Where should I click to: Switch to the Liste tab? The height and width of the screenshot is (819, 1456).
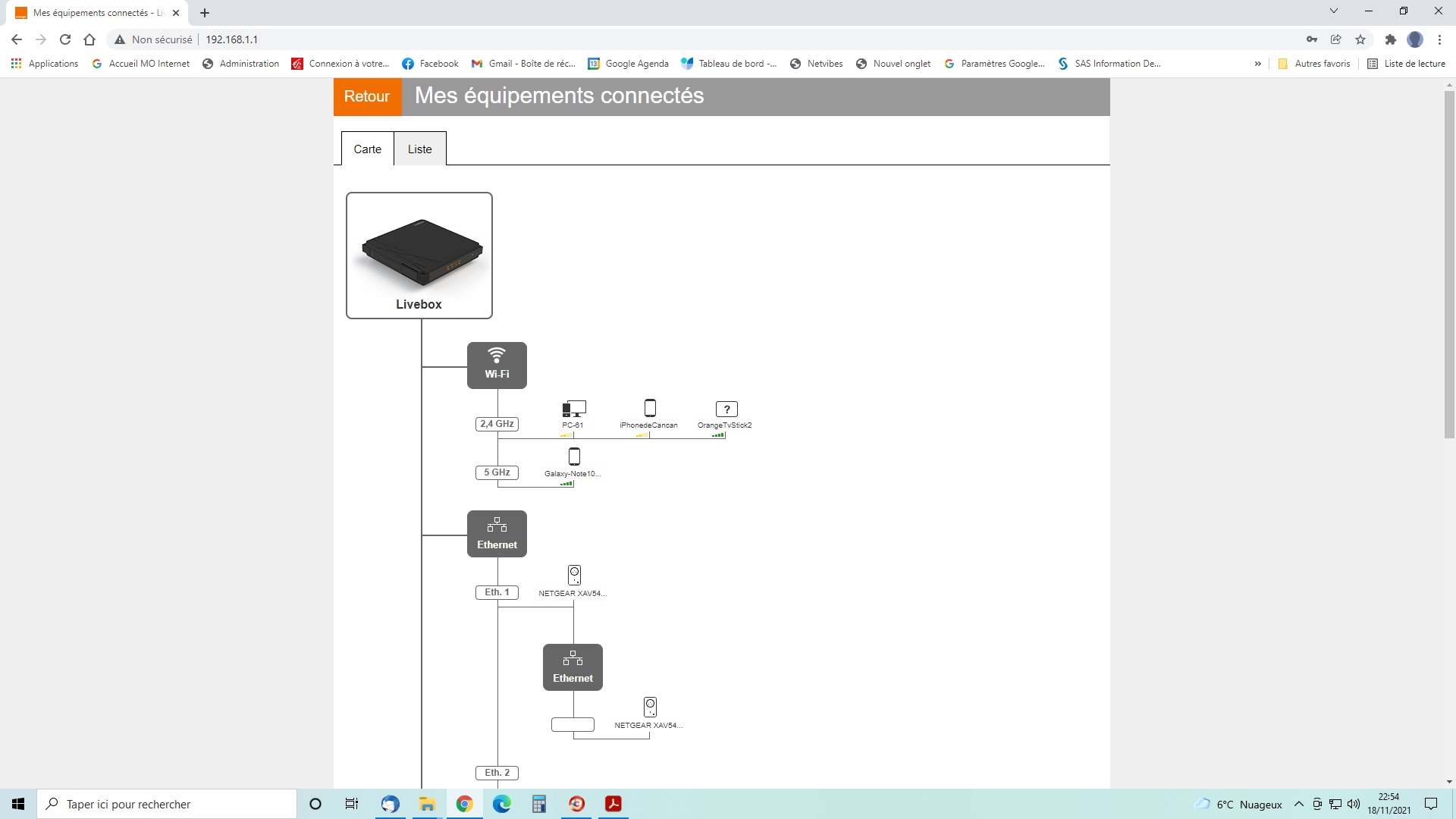[x=419, y=149]
